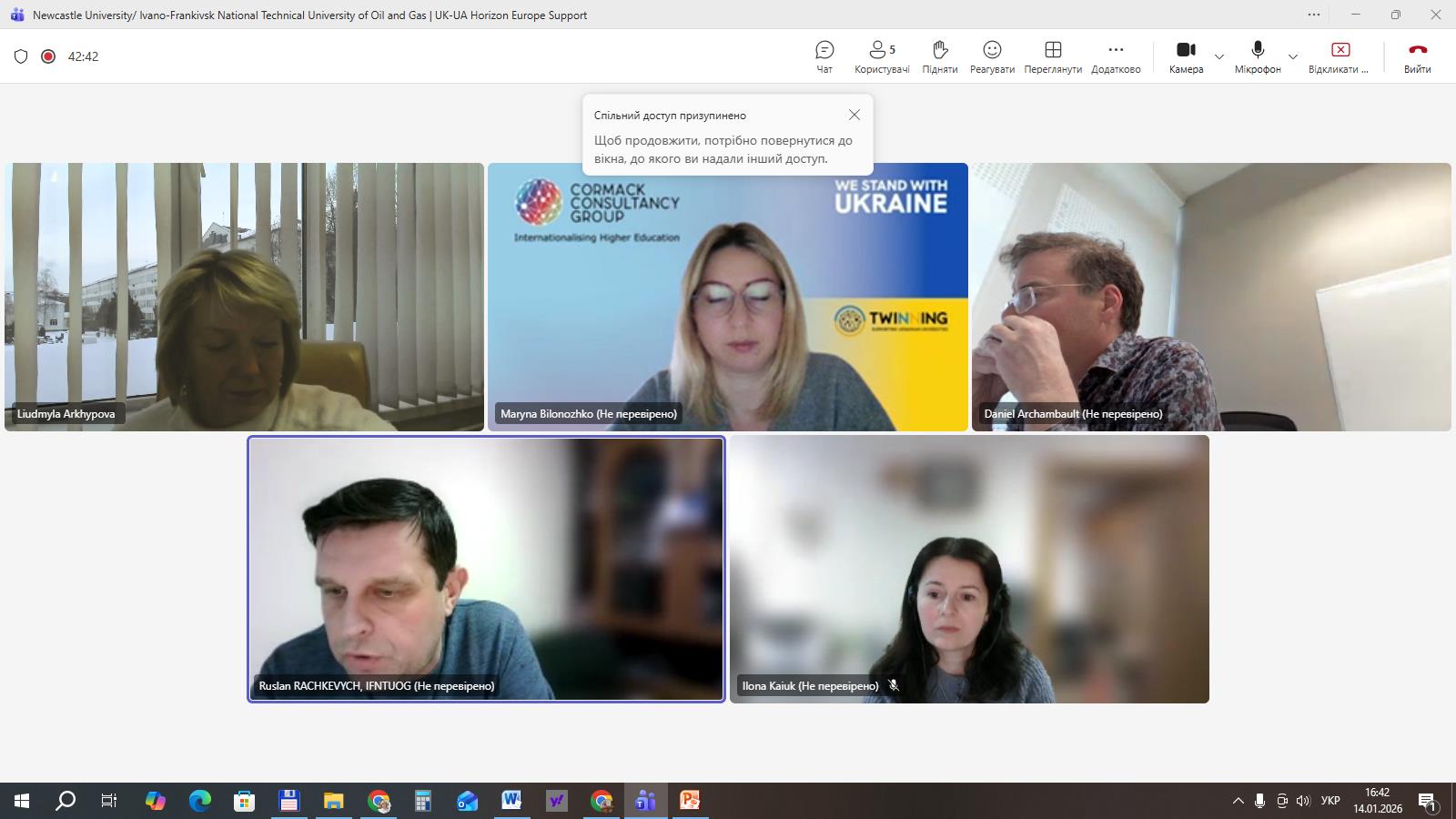Viewport: 1456px width, 819px height.
Task: Open the title bar ellipsis menu
Action: click(1314, 15)
